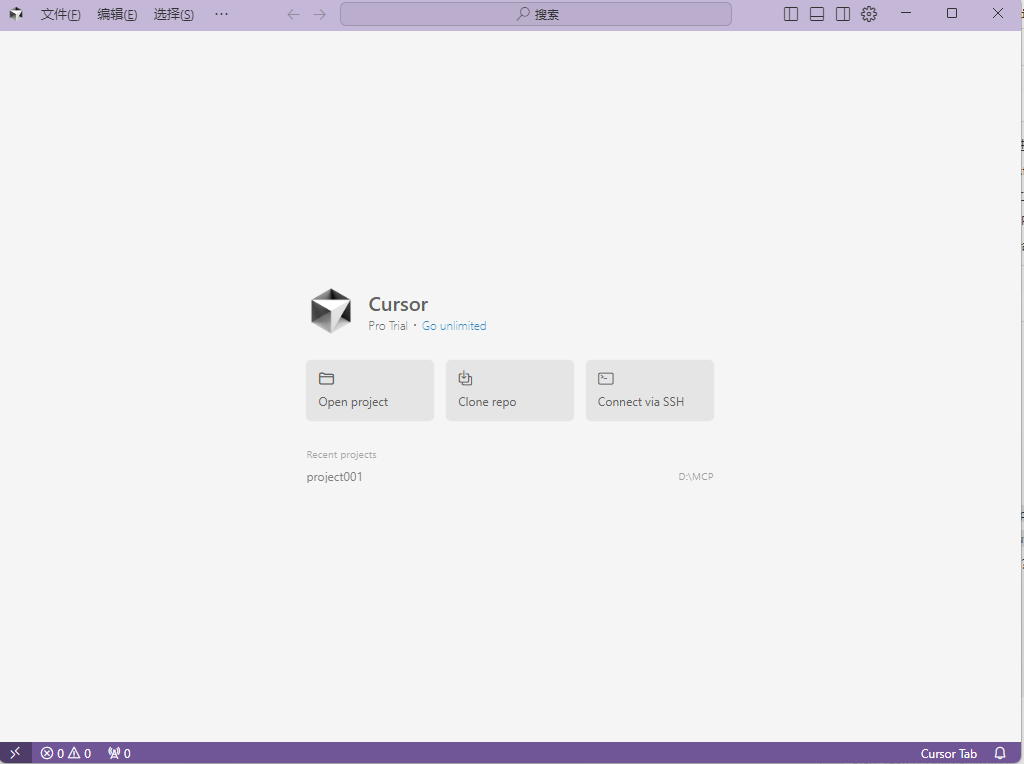Go back with the left arrow
The width and height of the screenshot is (1024, 764).
(293, 14)
